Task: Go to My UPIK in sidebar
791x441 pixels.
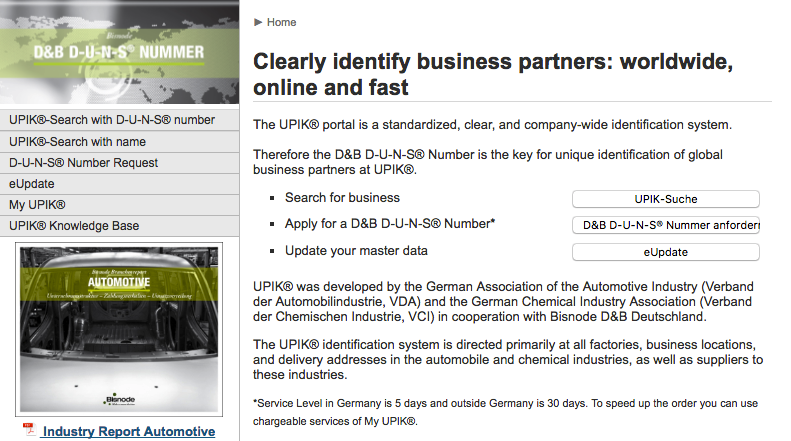Action: 37,205
